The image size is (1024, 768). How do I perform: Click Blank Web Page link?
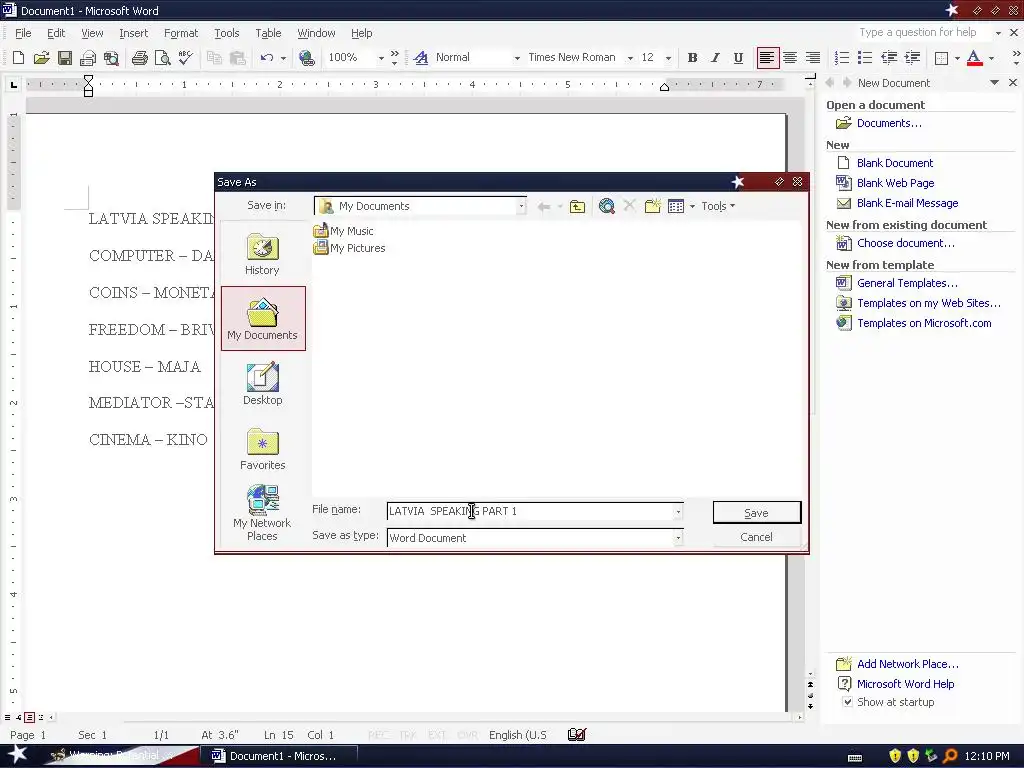[895, 184]
